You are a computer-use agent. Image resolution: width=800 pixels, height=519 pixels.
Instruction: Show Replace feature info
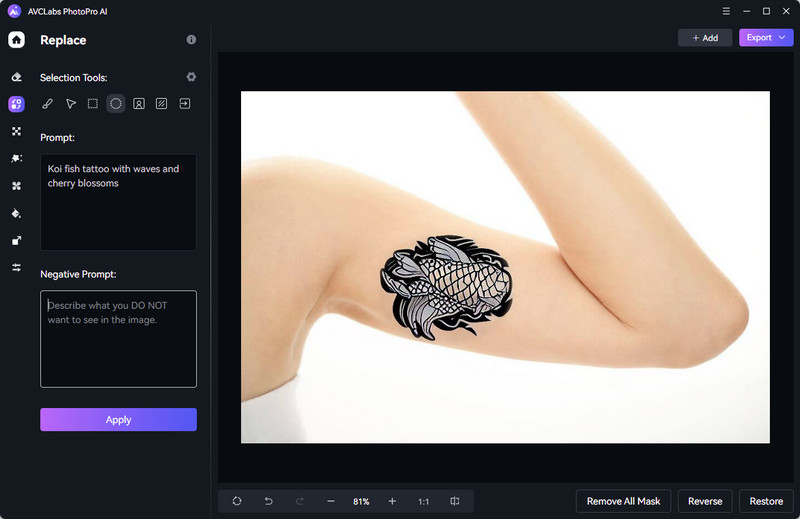[191, 40]
